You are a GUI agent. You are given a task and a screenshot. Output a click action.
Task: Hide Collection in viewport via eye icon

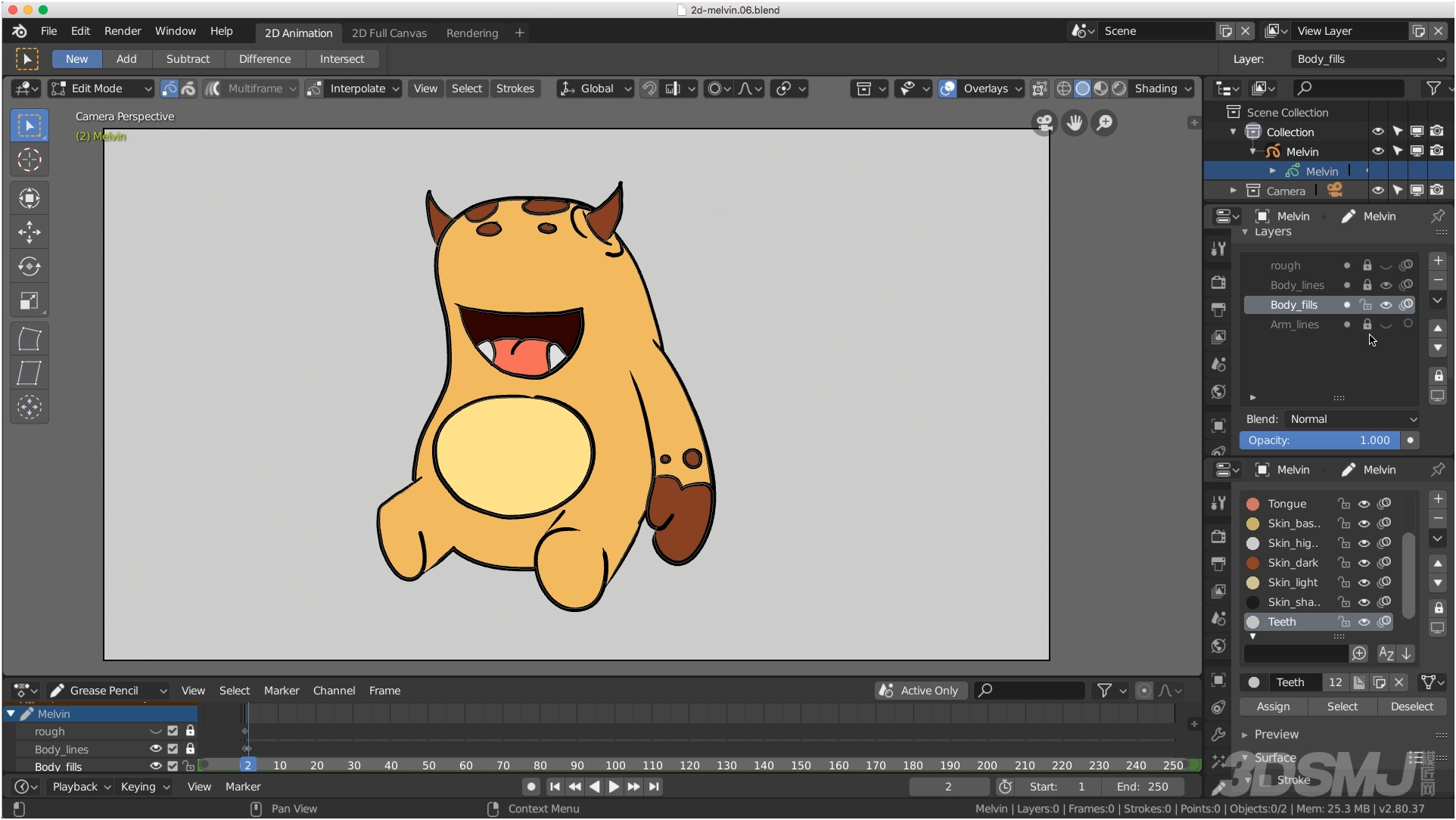(x=1378, y=132)
